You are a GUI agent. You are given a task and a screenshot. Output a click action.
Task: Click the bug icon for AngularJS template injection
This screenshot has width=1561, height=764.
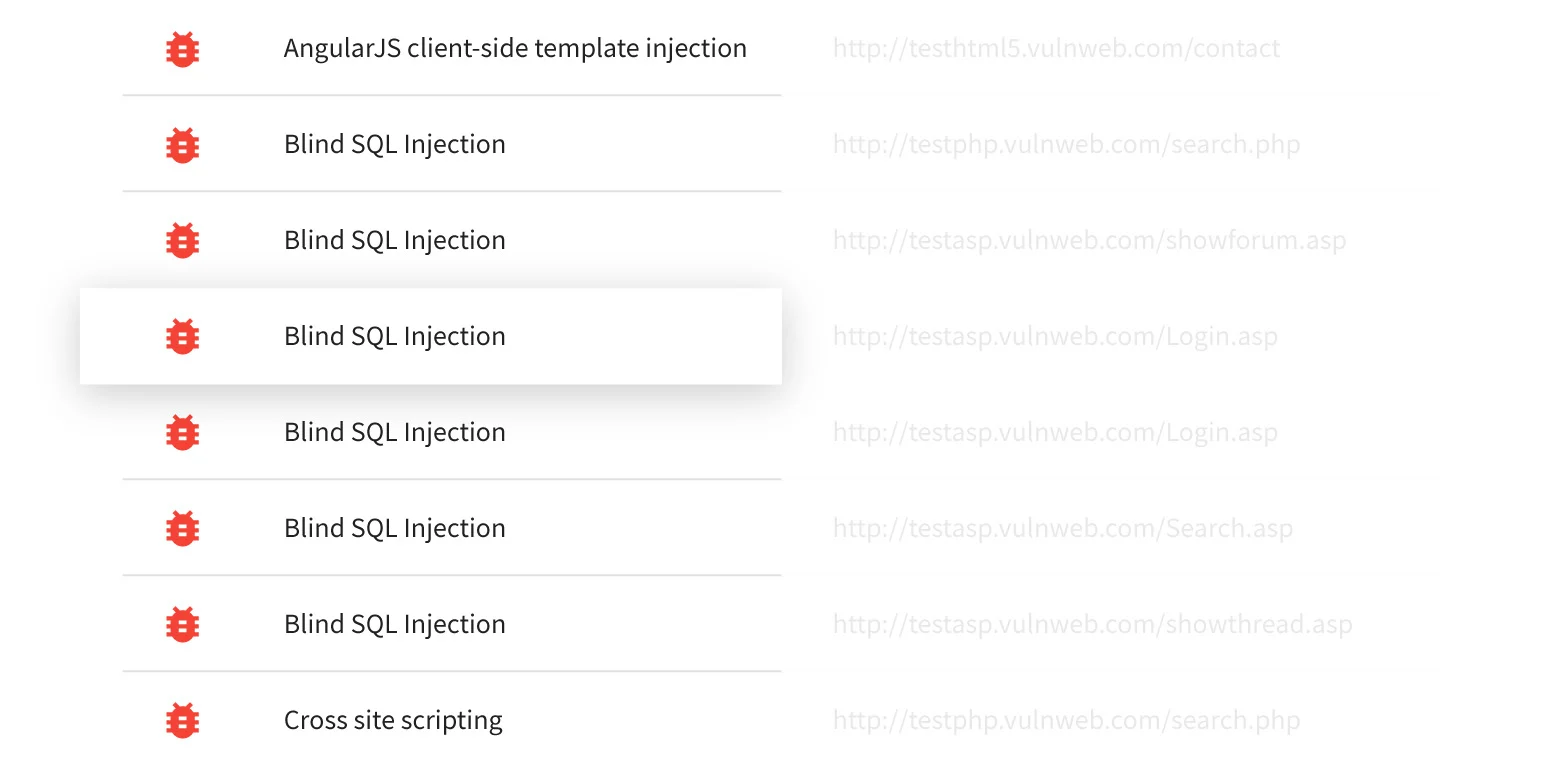click(182, 49)
